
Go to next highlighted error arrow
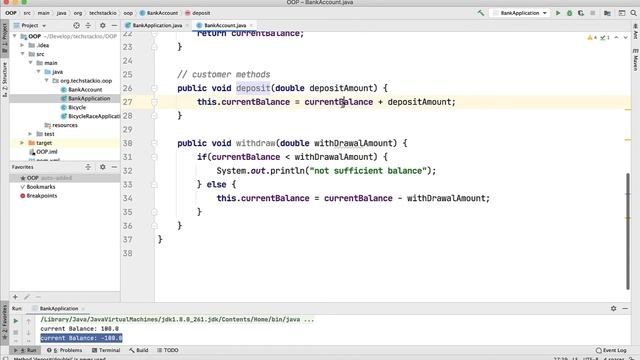(625, 38)
